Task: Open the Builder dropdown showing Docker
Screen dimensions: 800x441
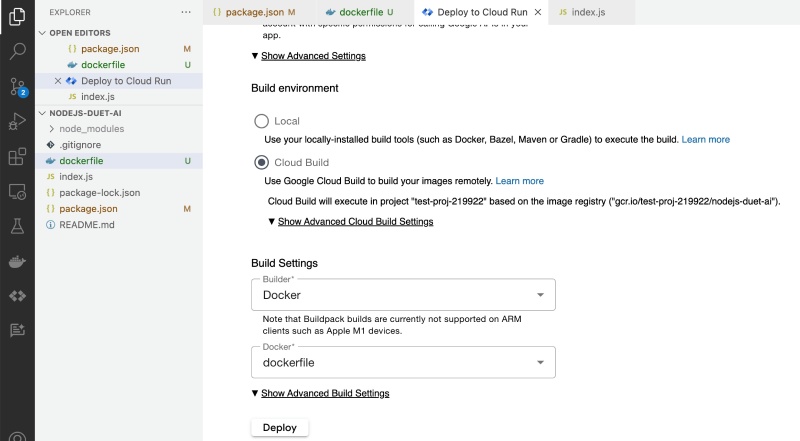Action: (403, 295)
